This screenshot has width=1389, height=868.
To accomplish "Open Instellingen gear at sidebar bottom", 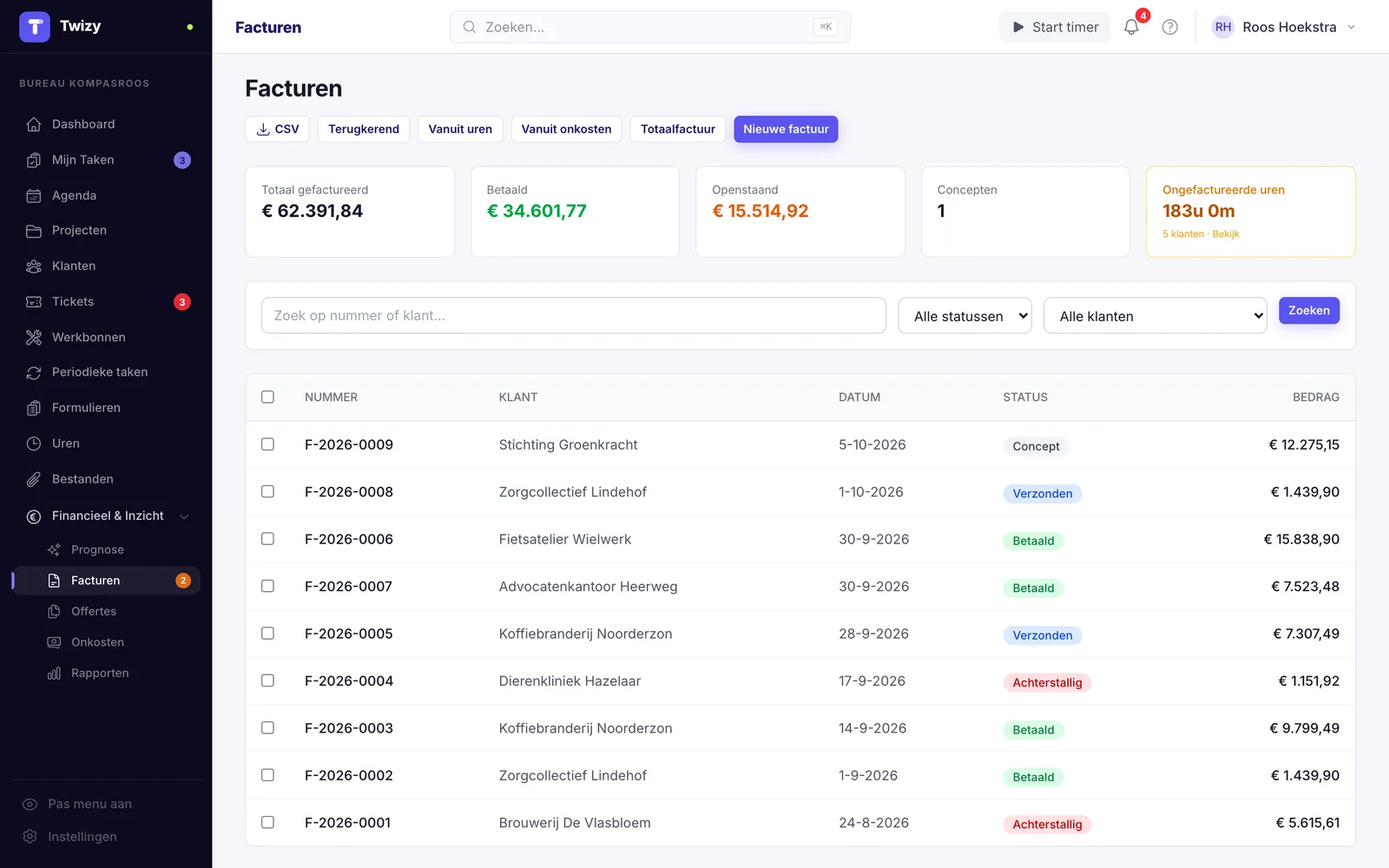I will (x=30, y=836).
